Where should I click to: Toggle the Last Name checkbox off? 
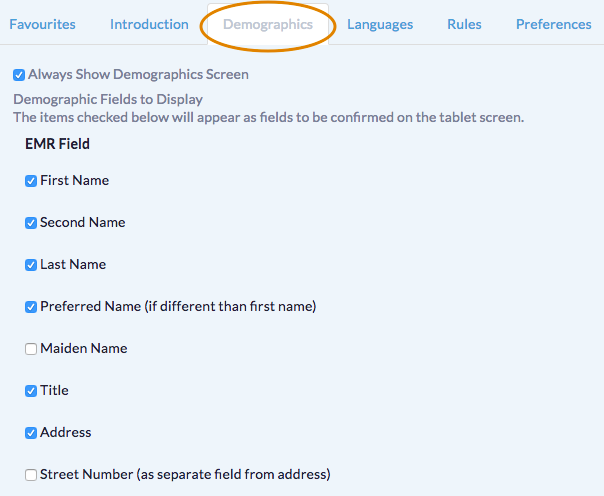31,265
